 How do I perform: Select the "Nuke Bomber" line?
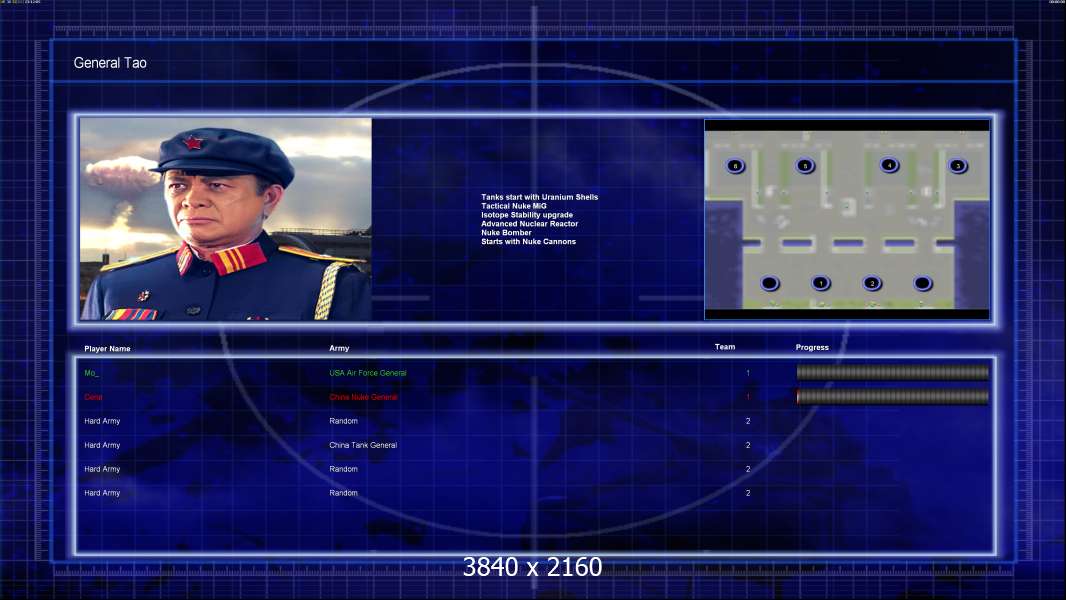coord(506,232)
